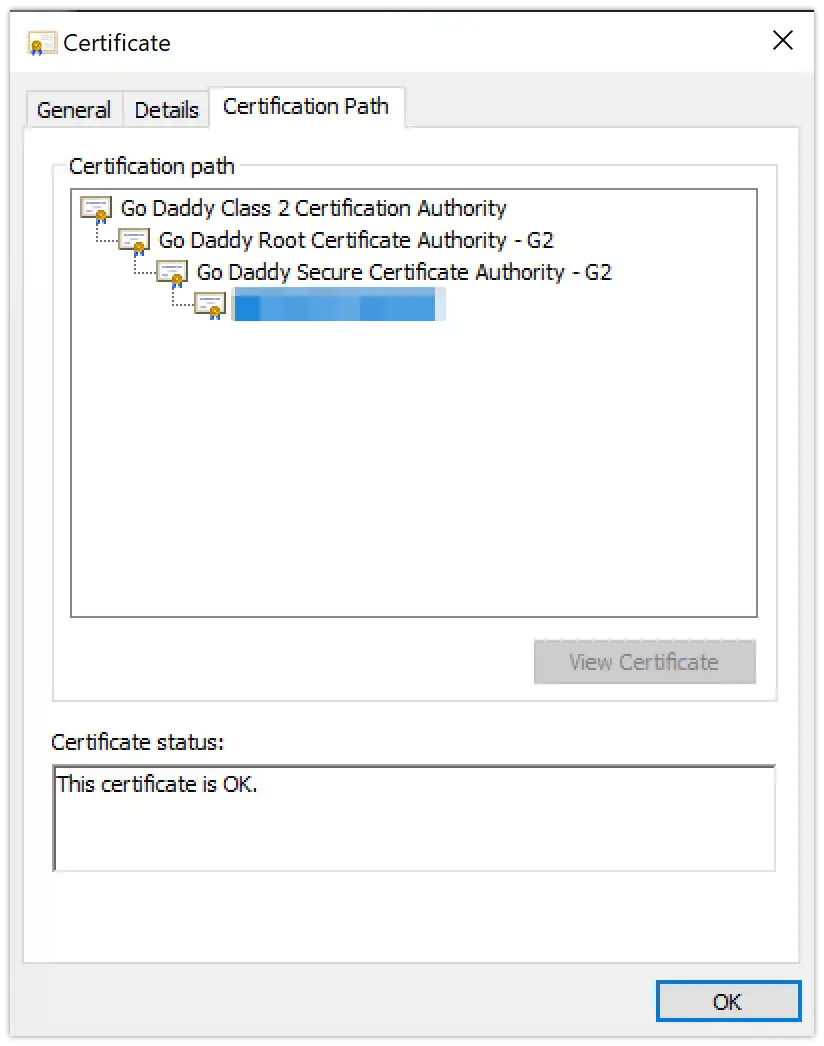Viewport: 824px width, 1046px height.
Task: Switch to the General tab
Action: tap(73, 109)
